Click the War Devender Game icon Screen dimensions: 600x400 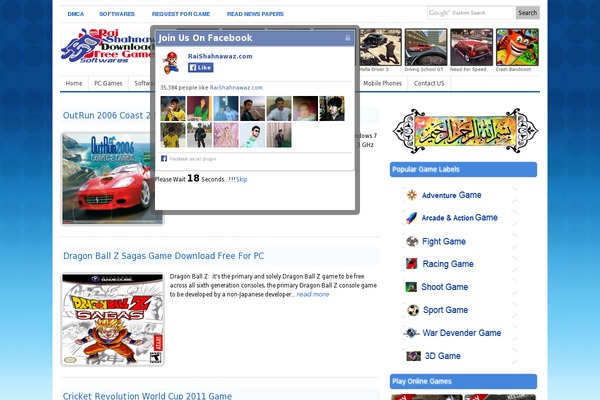(411, 333)
